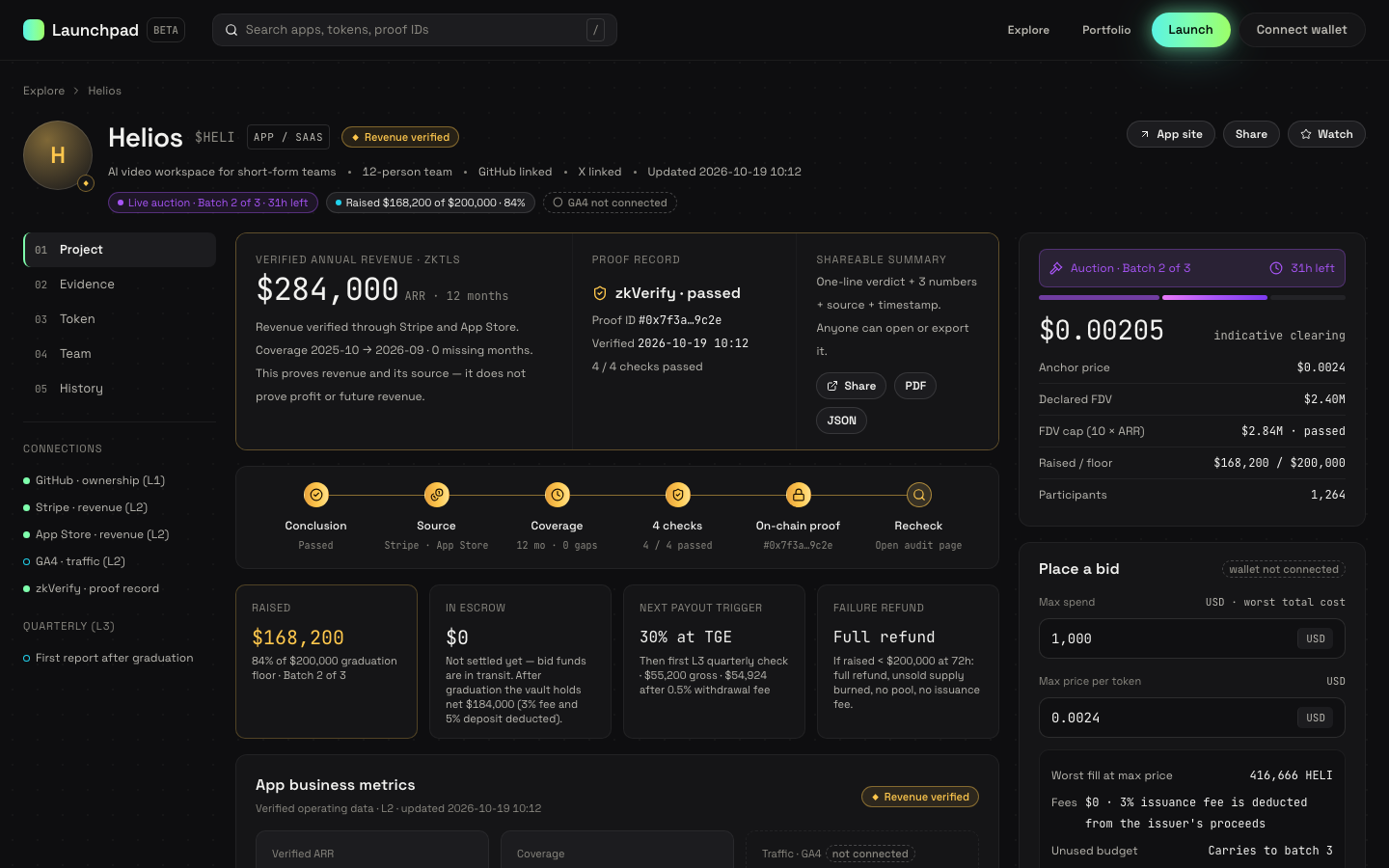The image size is (1389, 868).
Task: Share the Helios project from header
Action: coord(1251,134)
